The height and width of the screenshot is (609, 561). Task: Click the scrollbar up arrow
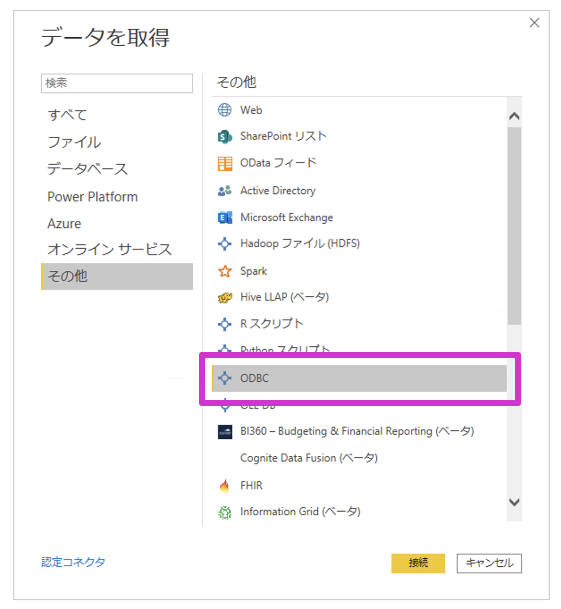tap(514, 116)
